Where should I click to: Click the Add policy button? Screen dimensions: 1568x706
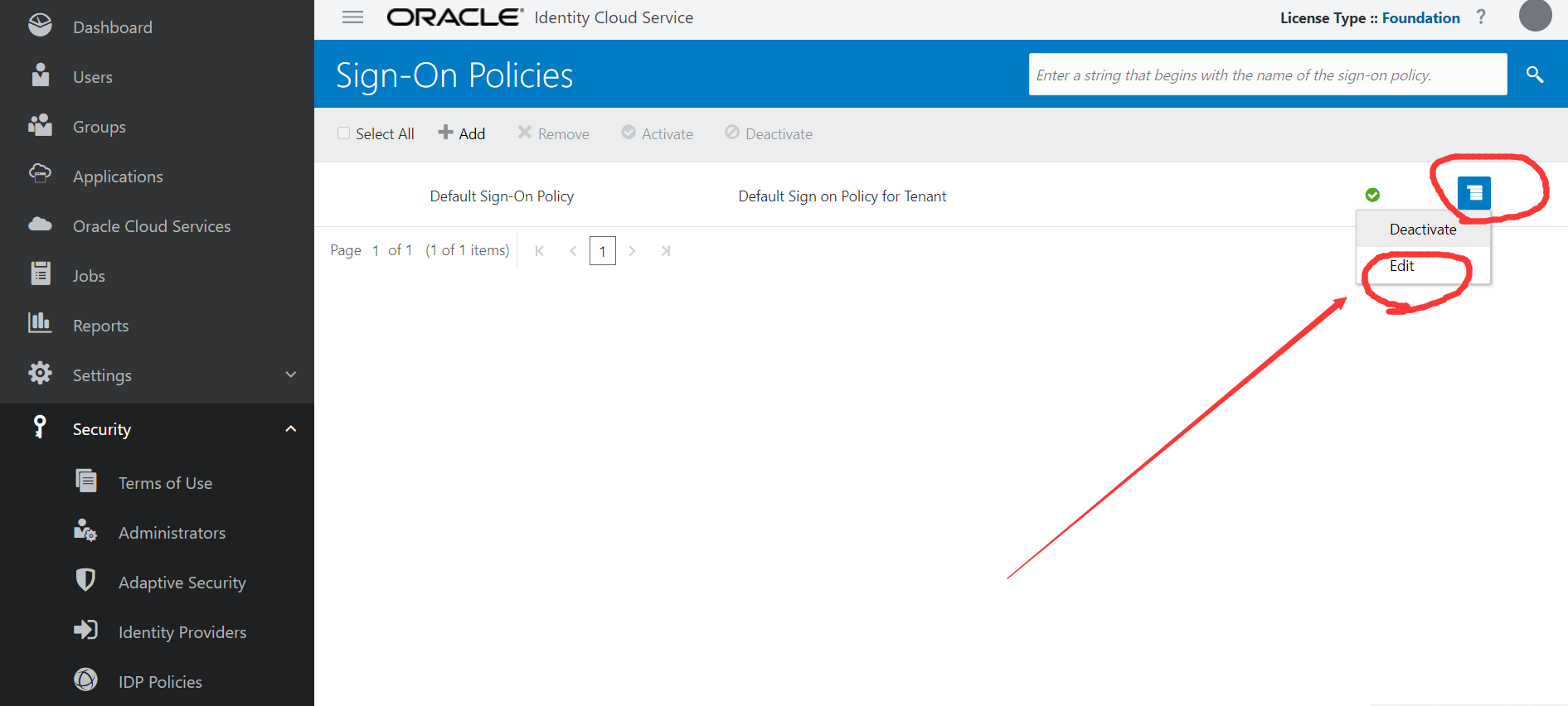click(x=462, y=133)
